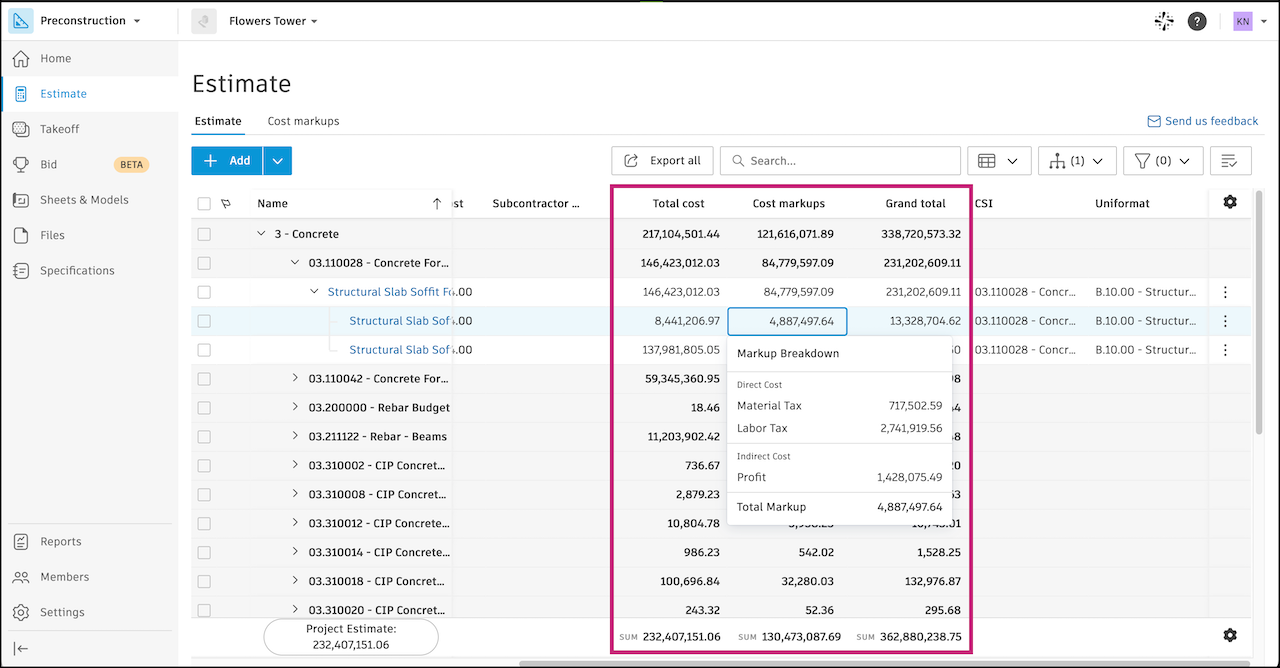Open more actions for 146,423,012.03 Structural Slab row
1280x668 pixels.
tap(1225, 293)
